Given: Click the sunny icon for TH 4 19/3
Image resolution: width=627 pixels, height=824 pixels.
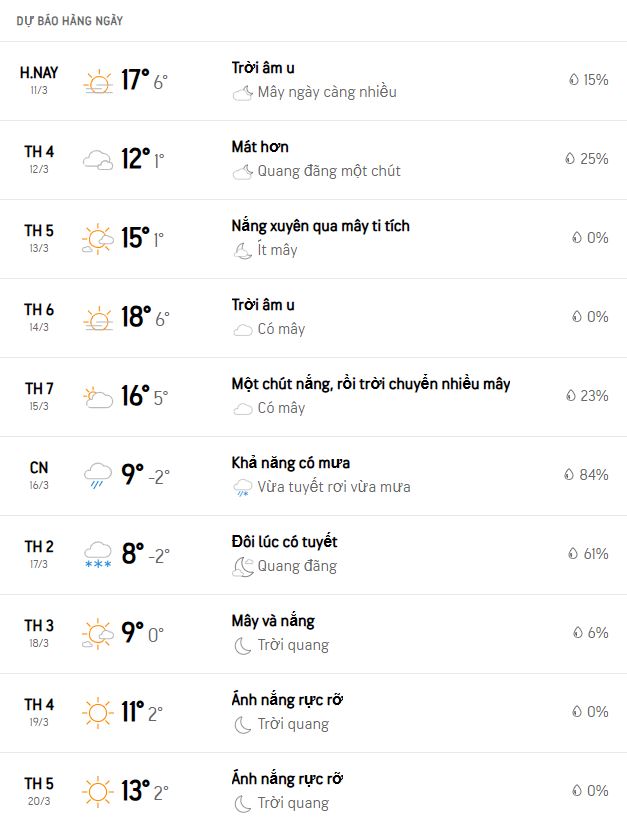Looking at the screenshot, I should pos(98,713).
